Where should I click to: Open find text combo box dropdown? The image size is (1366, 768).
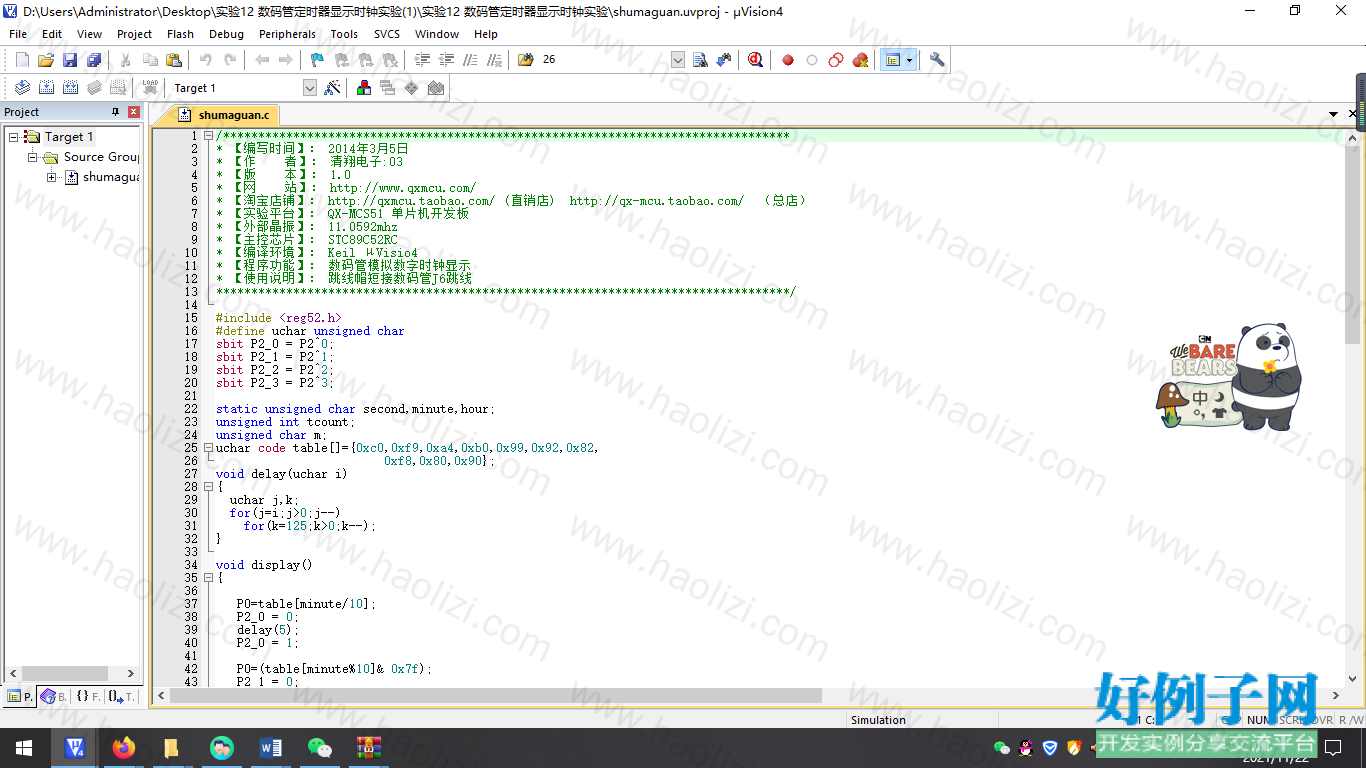coord(678,60)
